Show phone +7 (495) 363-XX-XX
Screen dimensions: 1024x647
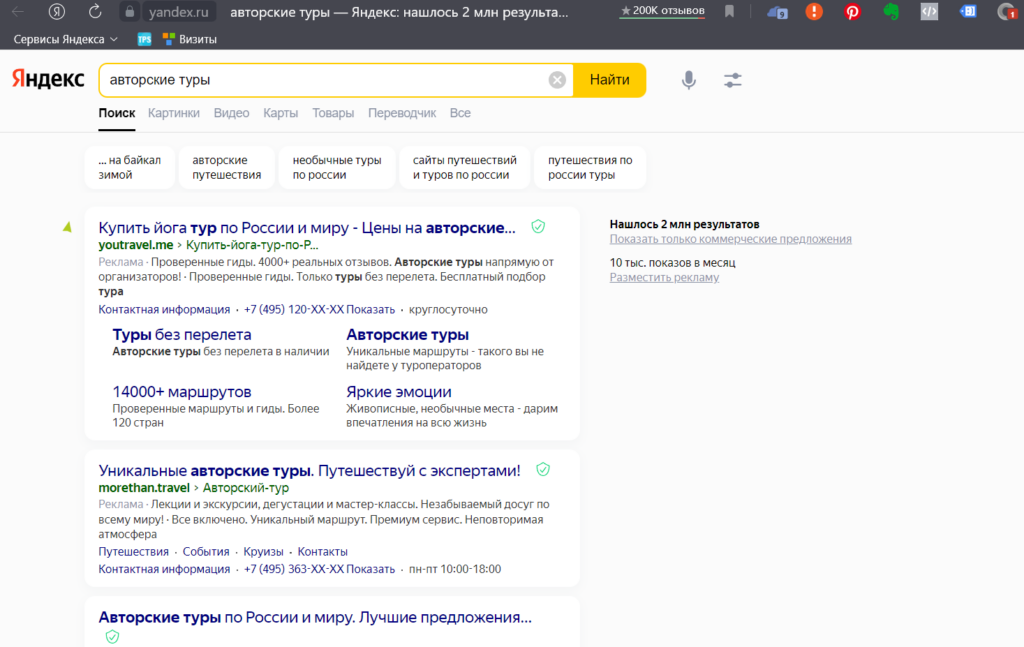pos(319,569)
